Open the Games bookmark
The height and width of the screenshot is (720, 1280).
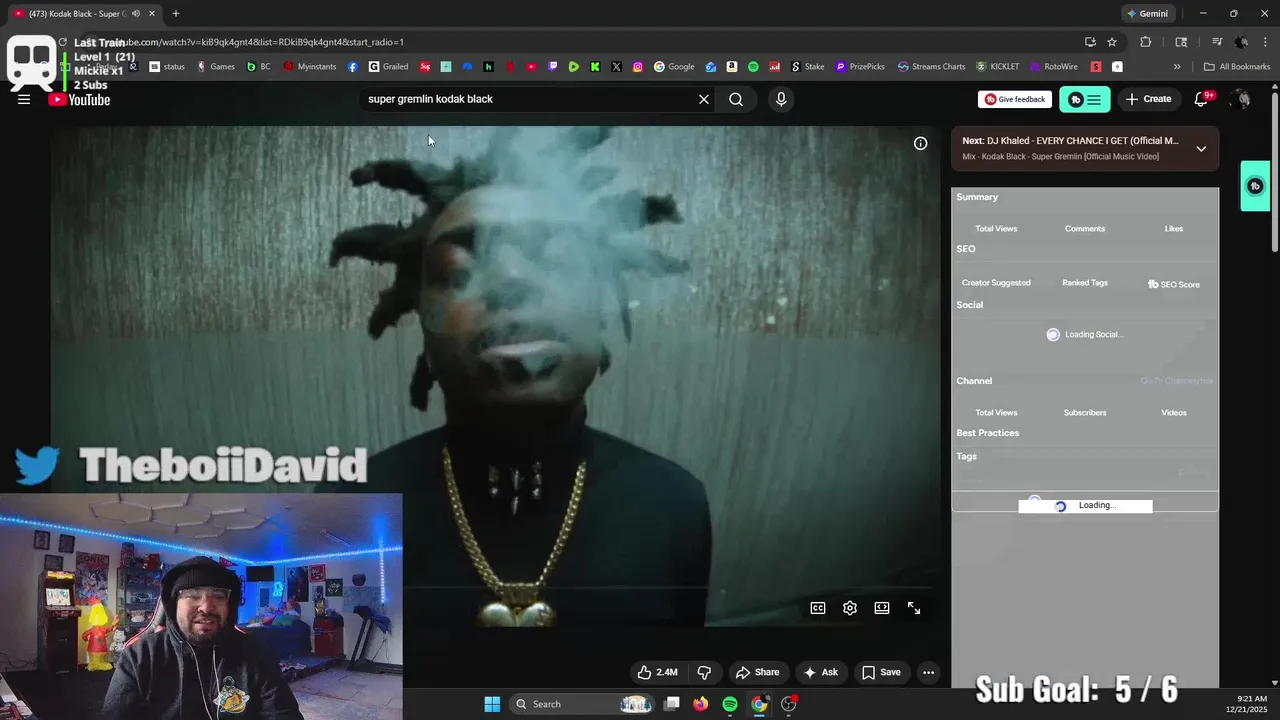216,67
